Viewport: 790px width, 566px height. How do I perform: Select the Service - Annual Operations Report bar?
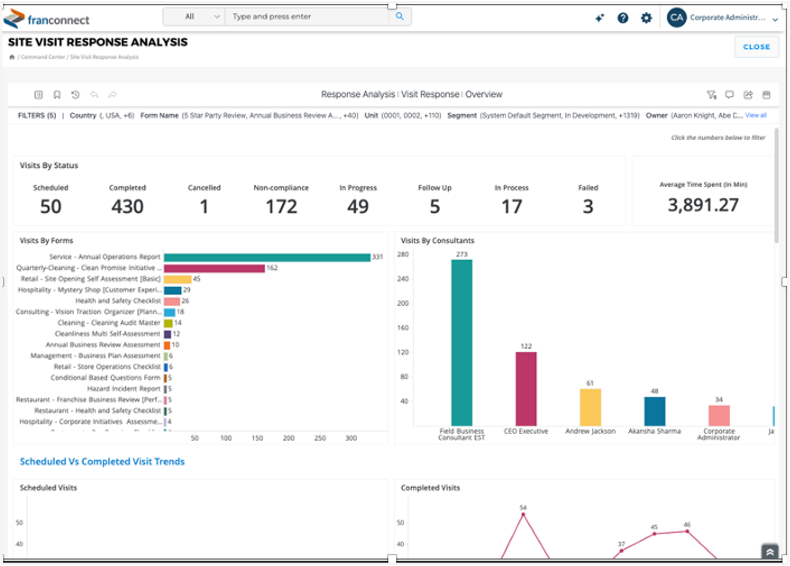[x=267, y=257]
